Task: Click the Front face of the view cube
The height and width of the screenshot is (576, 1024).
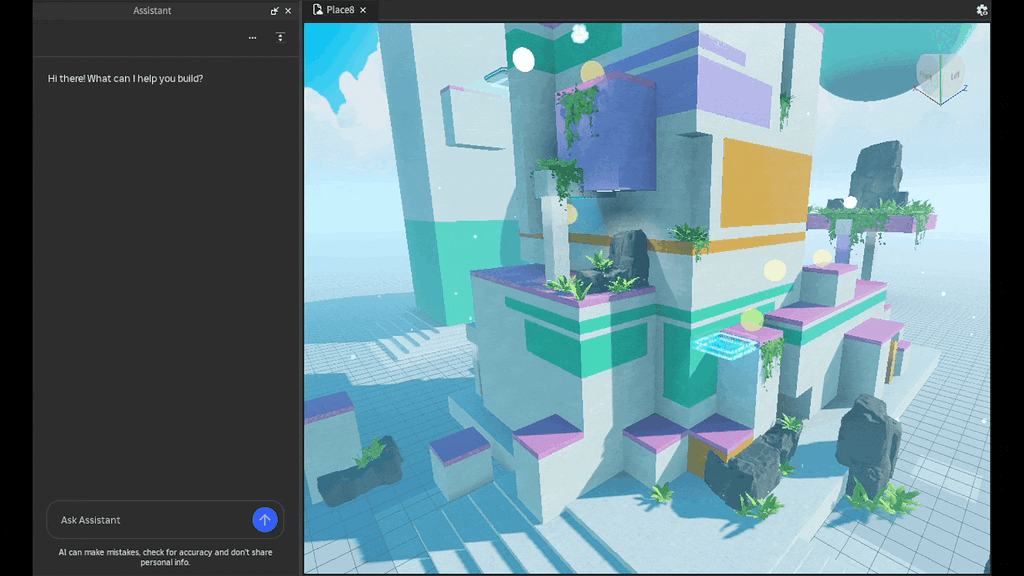Action: click(926, 75)
